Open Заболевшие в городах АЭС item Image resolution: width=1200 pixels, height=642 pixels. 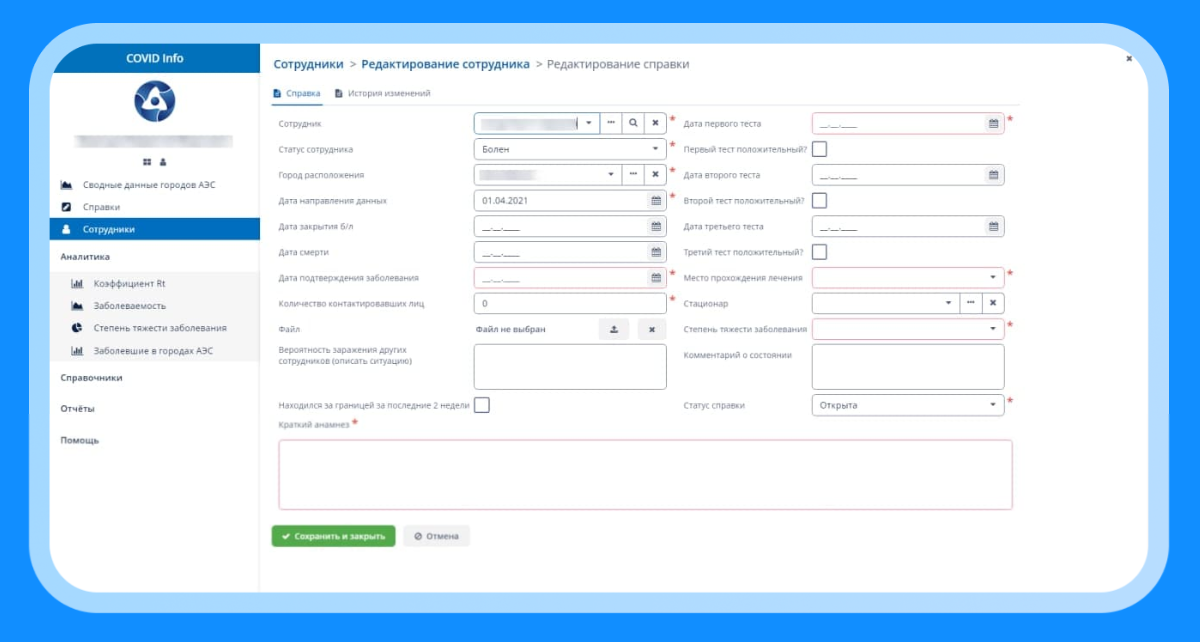point(155,351)
